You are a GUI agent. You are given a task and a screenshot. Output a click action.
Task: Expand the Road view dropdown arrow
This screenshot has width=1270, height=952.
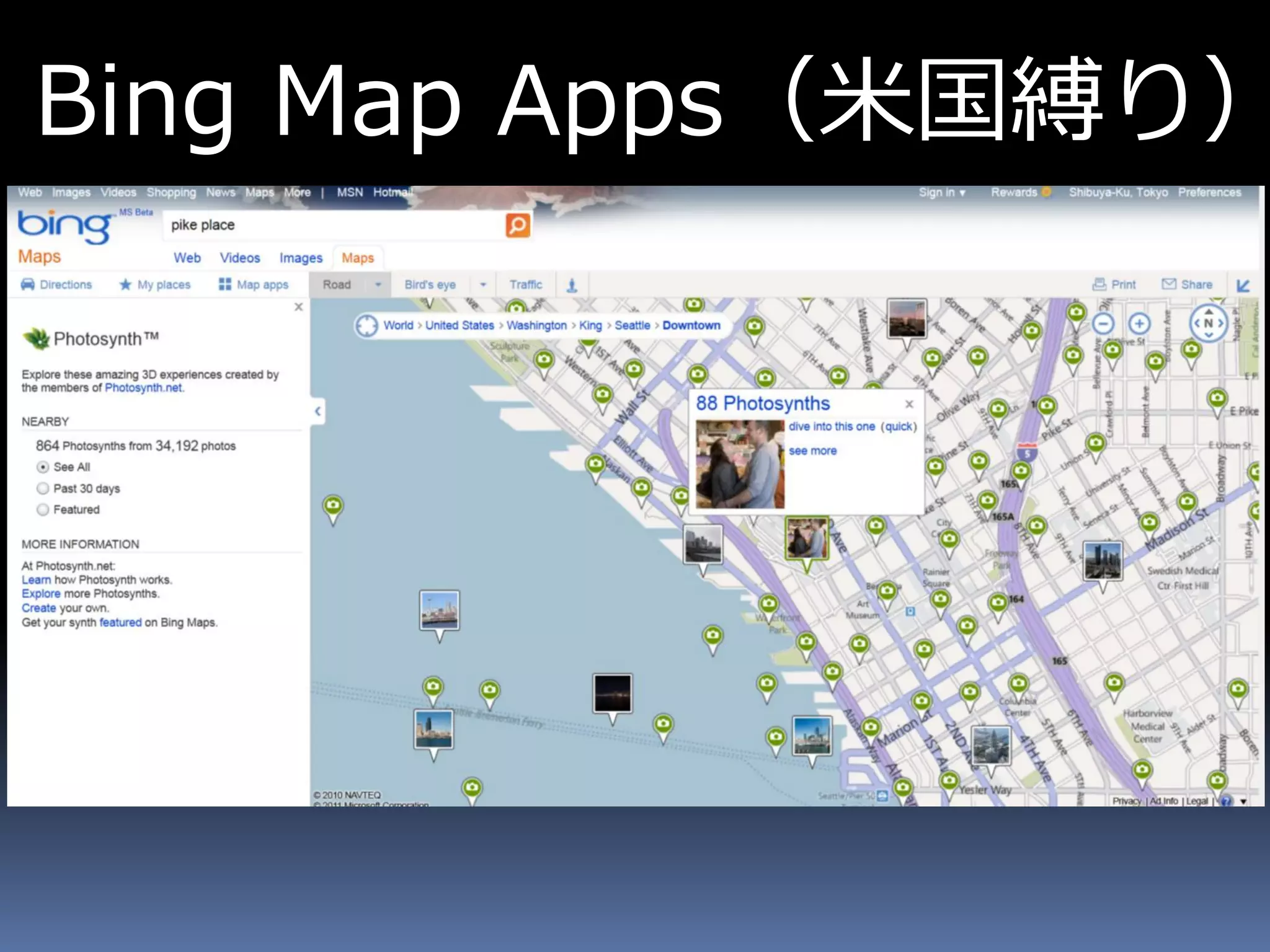tap(378, 284)
